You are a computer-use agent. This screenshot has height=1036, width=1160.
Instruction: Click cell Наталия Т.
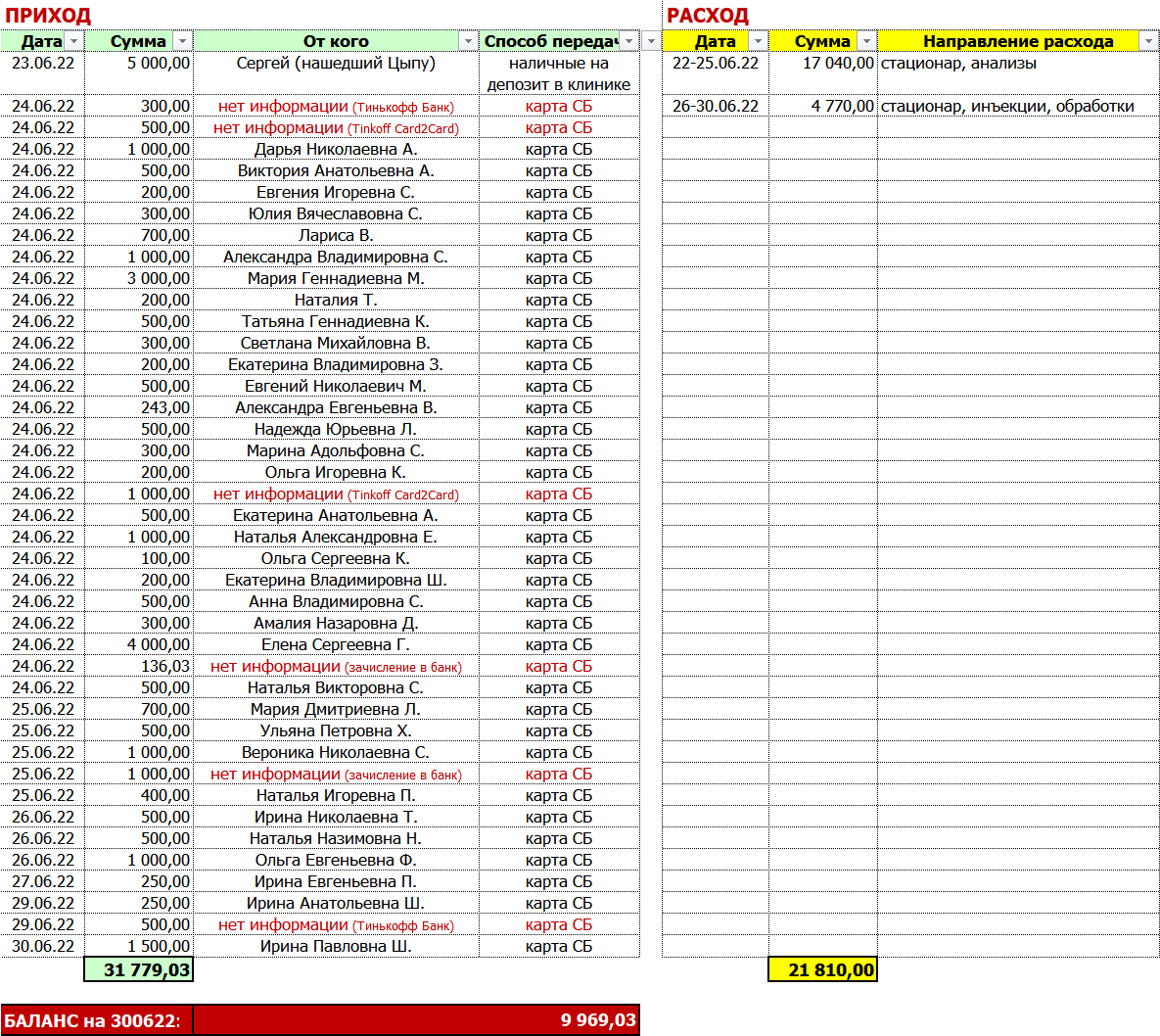(336, 299)
